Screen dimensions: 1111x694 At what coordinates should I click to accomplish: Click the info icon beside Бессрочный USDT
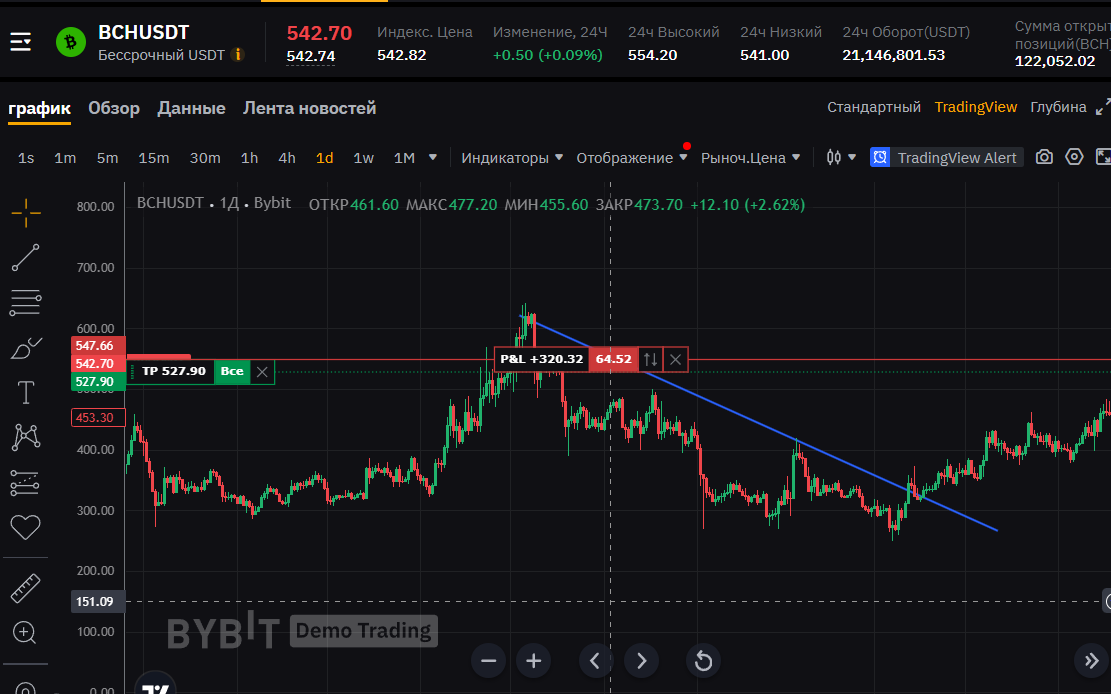238,55
